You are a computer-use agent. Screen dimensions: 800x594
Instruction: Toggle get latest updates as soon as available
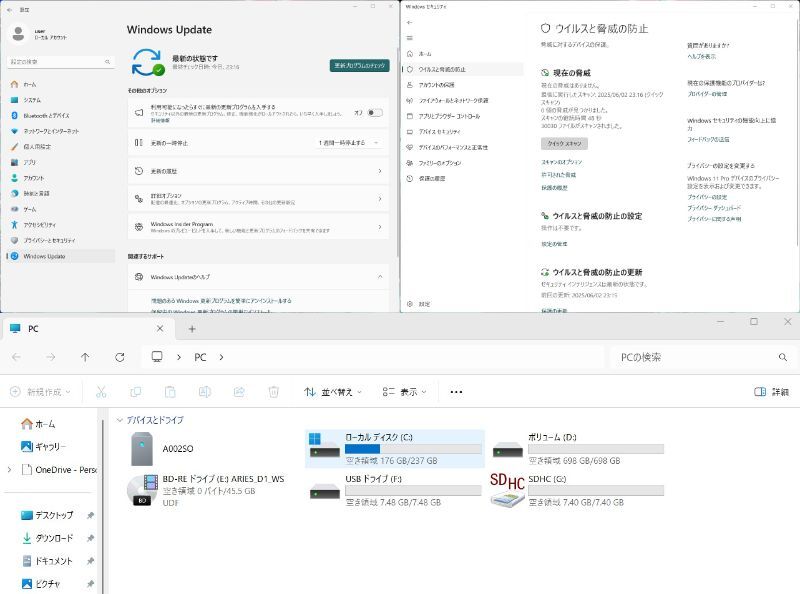(x=375, y=113)
